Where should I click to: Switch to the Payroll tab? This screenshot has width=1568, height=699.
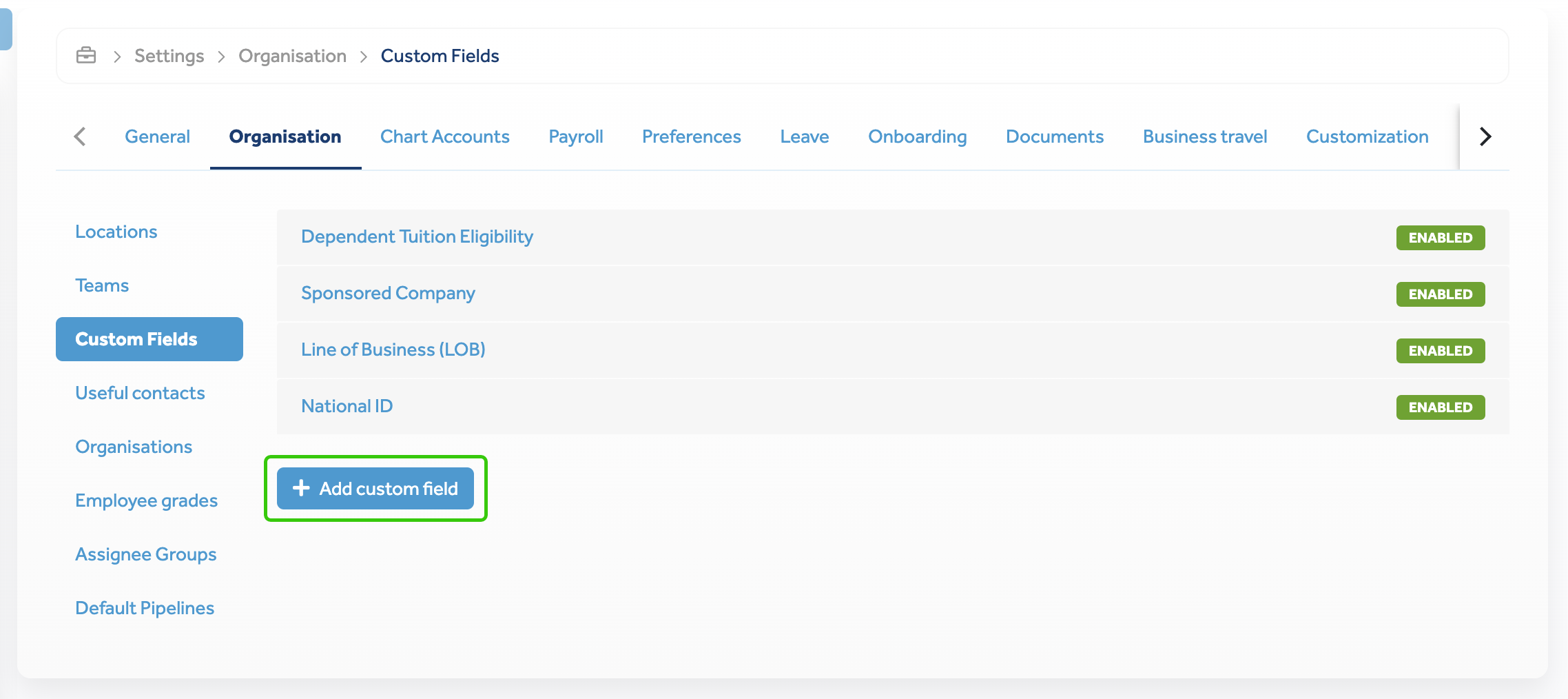(575, 136)
